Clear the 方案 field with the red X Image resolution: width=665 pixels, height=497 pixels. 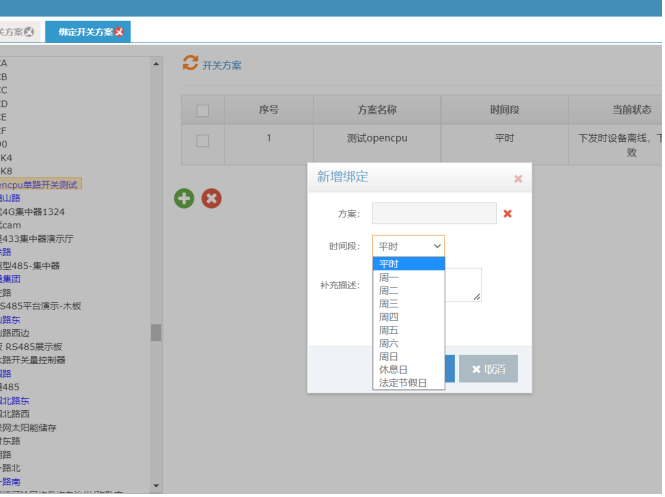(x=507, y=213)
